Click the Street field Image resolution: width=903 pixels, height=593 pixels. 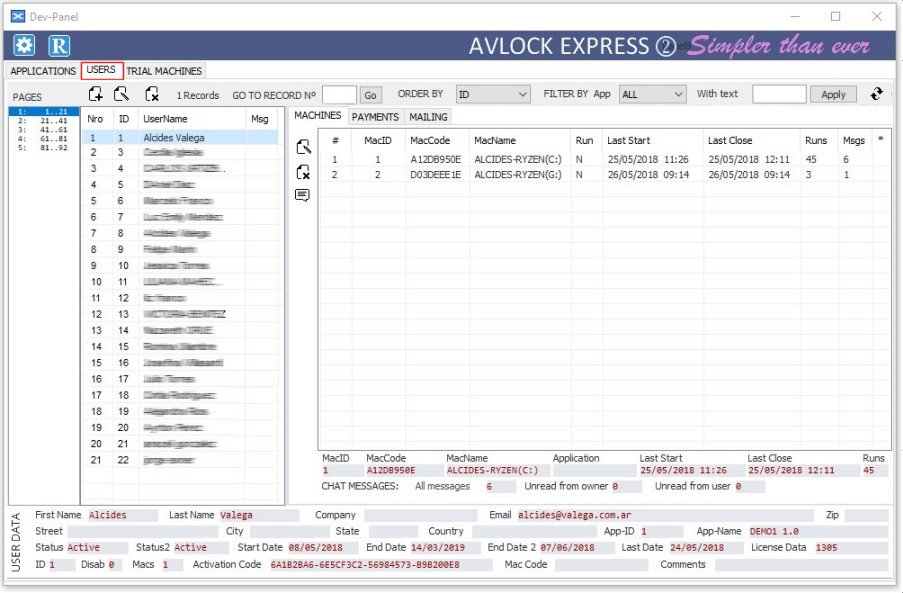[143, 531]
